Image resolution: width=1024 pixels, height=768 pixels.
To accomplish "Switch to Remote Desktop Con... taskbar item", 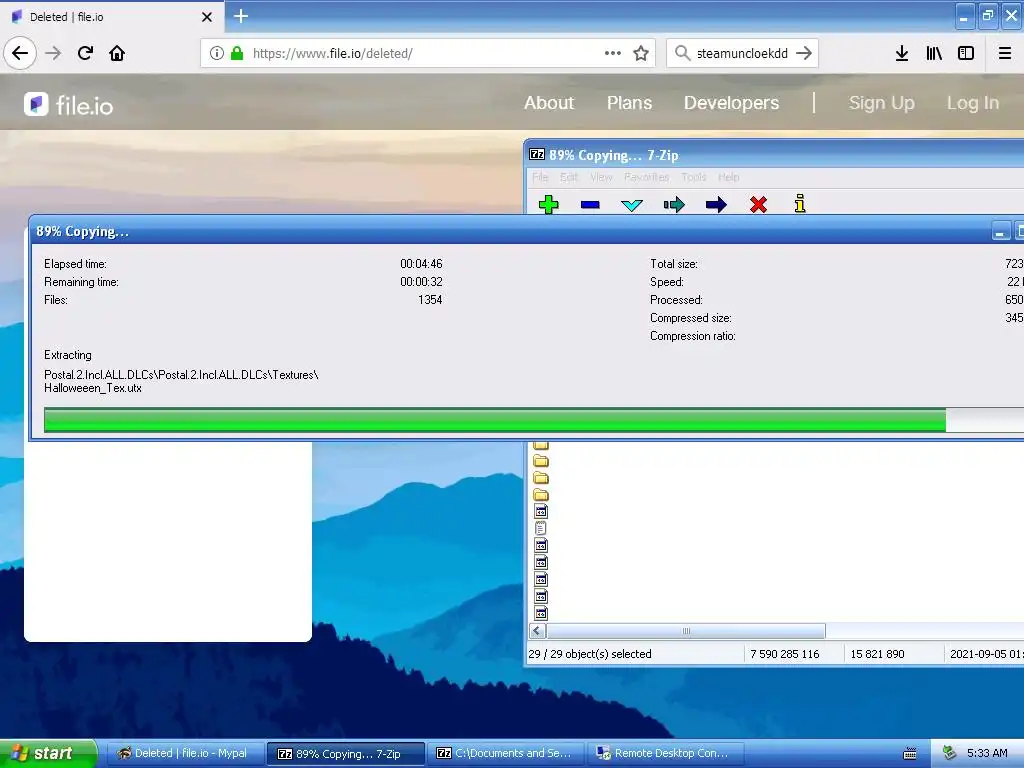I will click(666, 753).
